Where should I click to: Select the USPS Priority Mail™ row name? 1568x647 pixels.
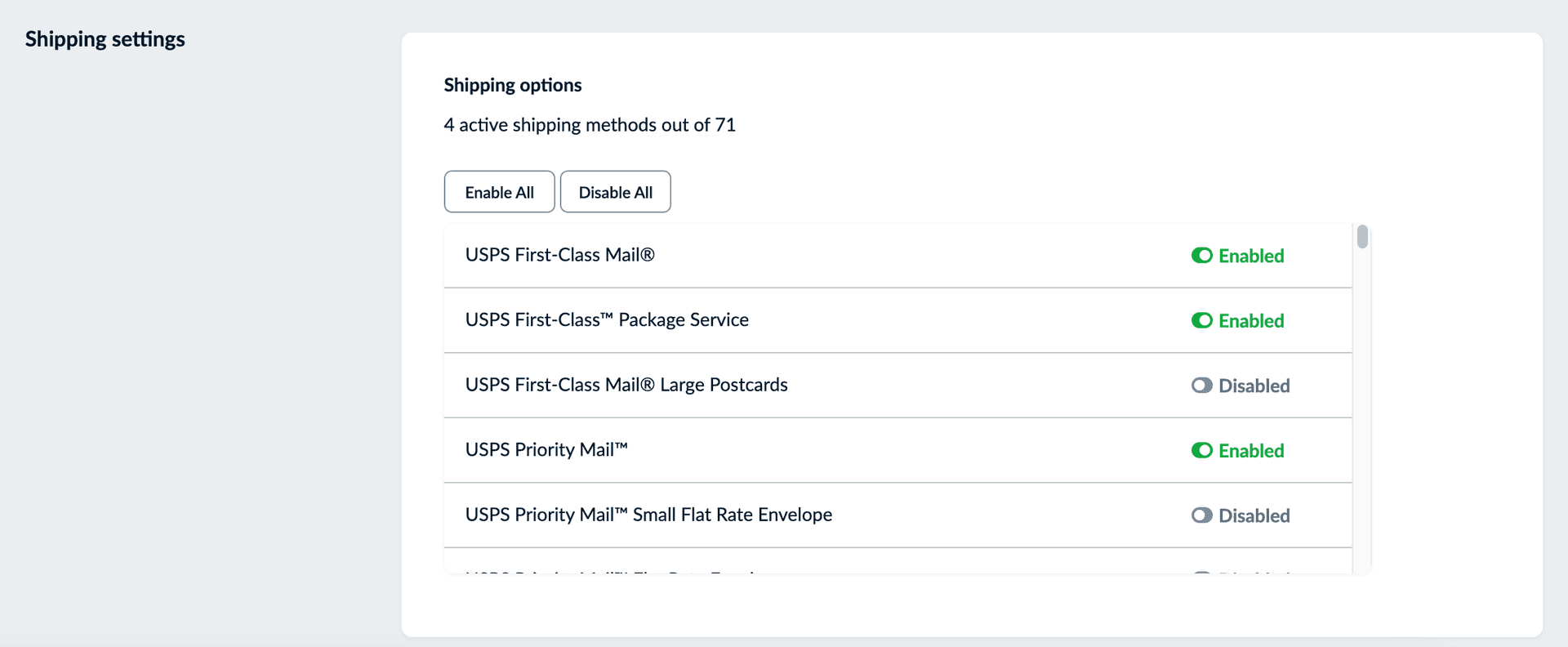click(546, 450)
